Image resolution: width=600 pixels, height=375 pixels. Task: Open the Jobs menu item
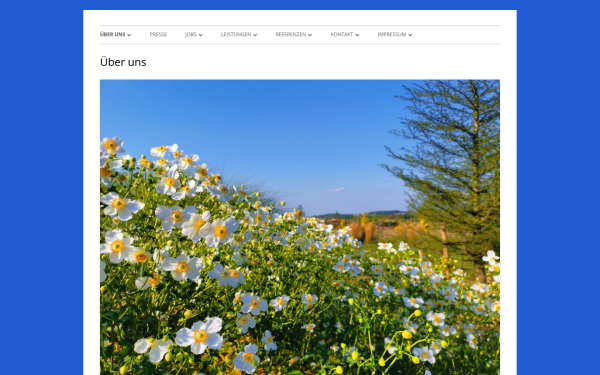[191, 34]
